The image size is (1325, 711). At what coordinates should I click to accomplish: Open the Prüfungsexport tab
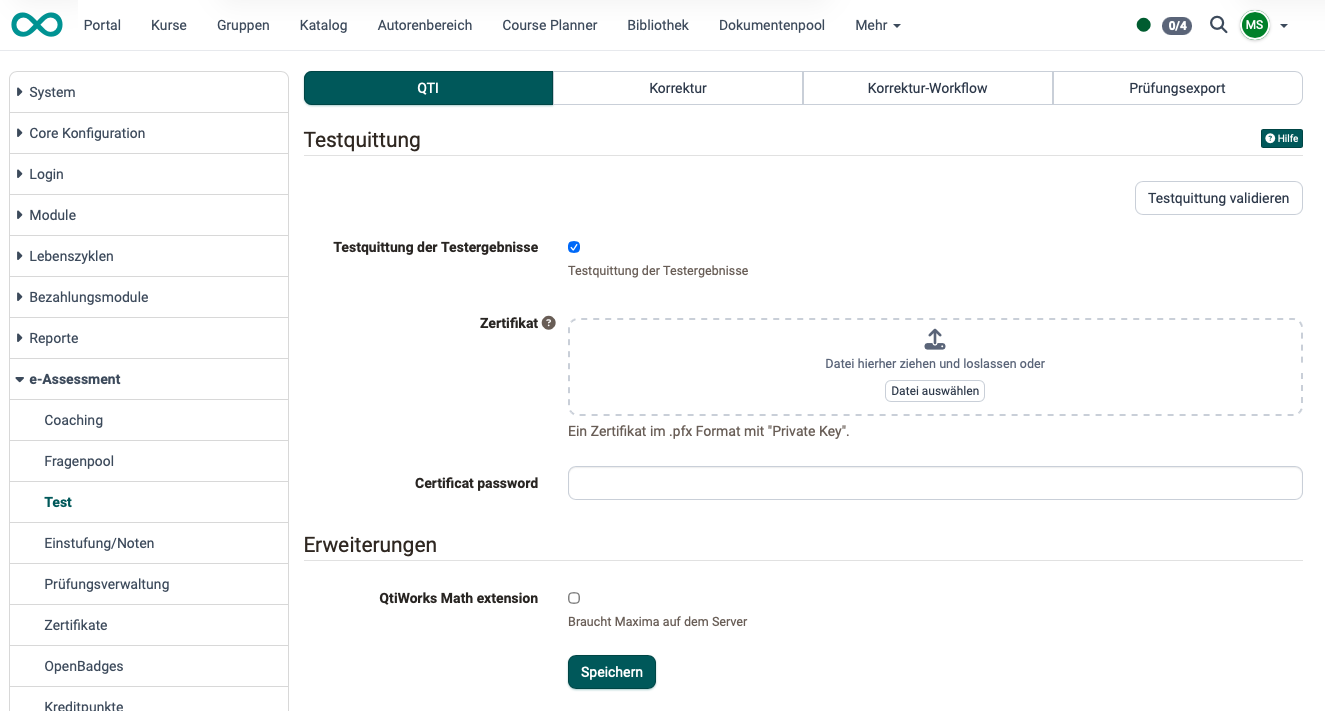(x=1177, y=88)
